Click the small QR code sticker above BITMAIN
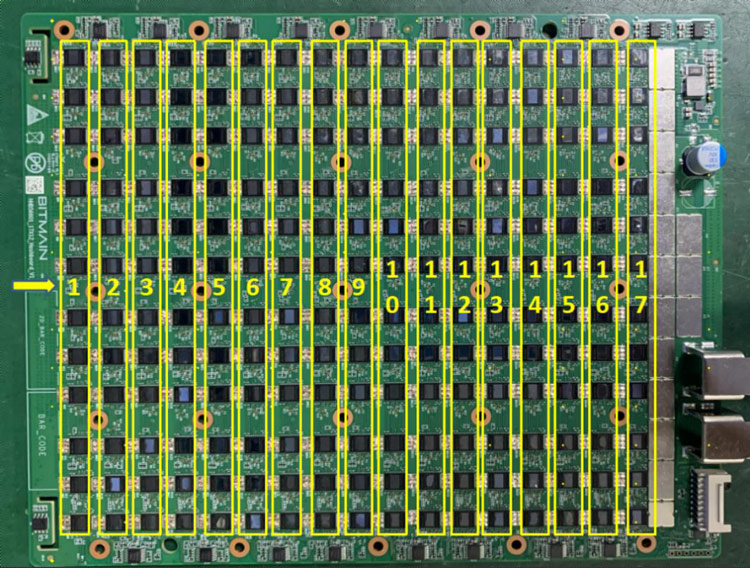The width and height of the screenshot is (750, 568). tap(33, 184)
